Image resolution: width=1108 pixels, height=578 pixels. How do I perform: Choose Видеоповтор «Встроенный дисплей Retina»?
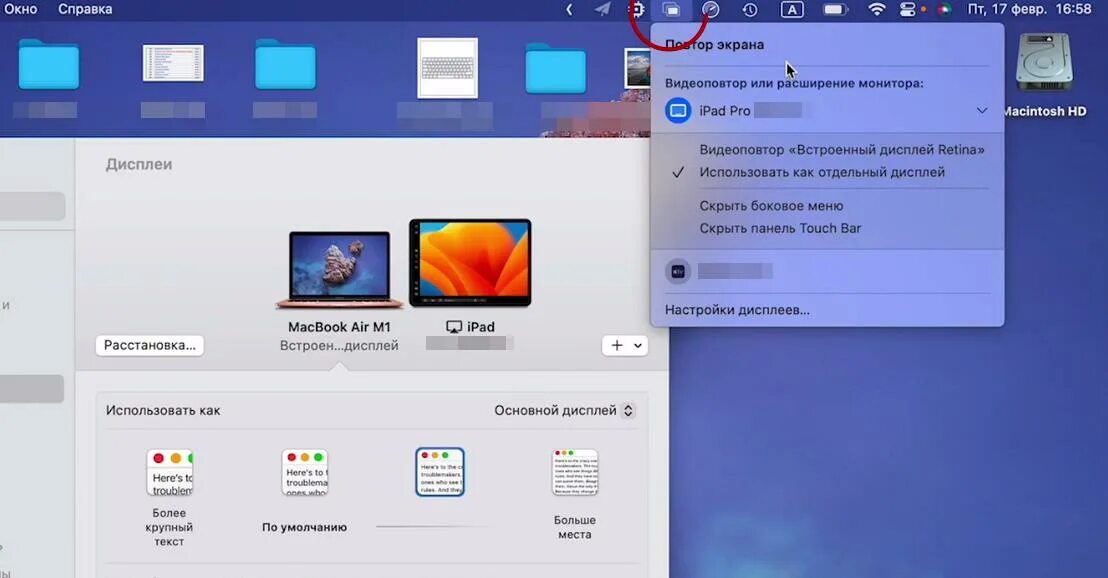[x=842, y=149]
